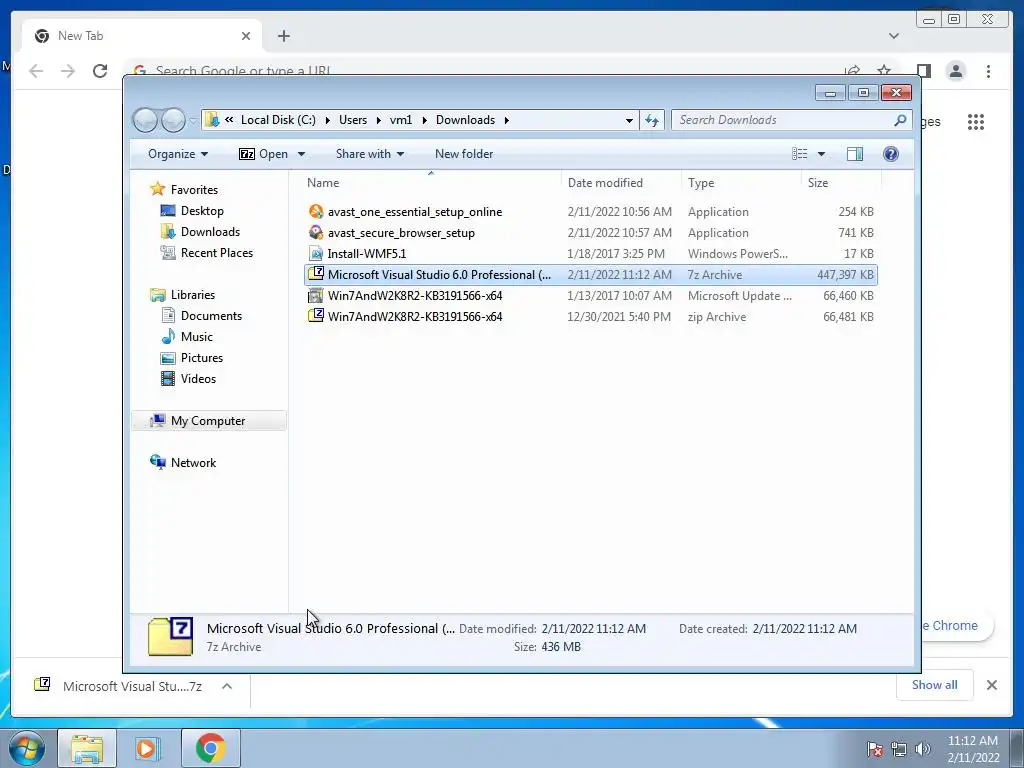Bookmark page with the star icon
The image size is (1024, 768).
[x=884, y=71]
